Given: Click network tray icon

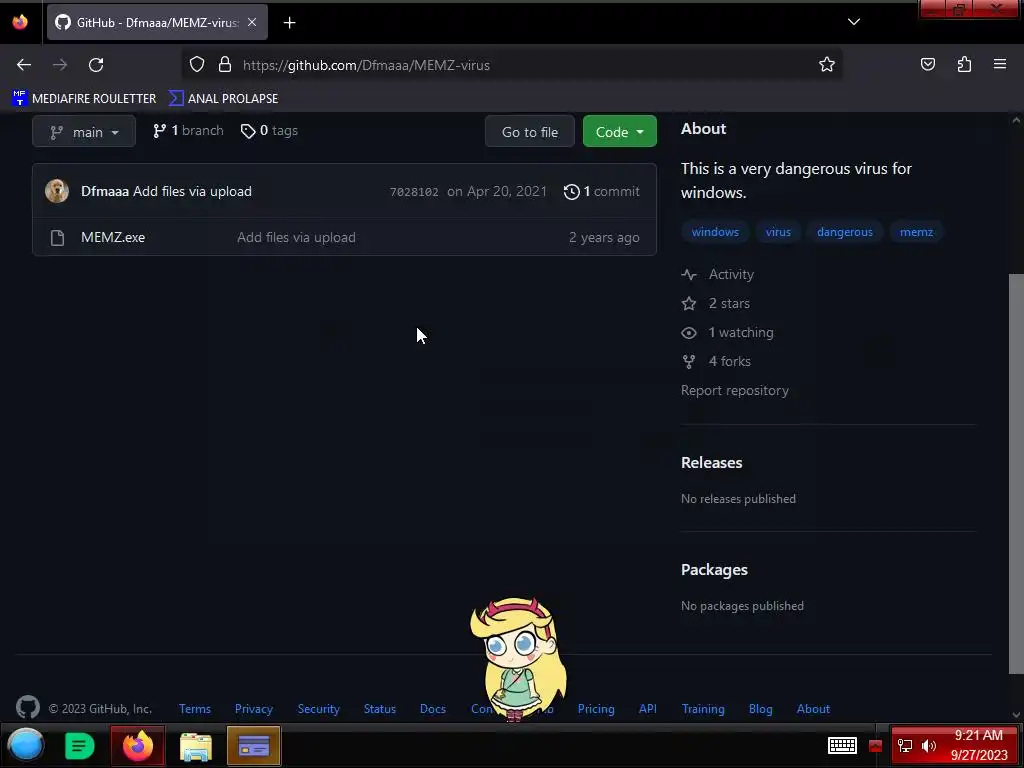Looking at the screenshot, I should tap(904, 746).
